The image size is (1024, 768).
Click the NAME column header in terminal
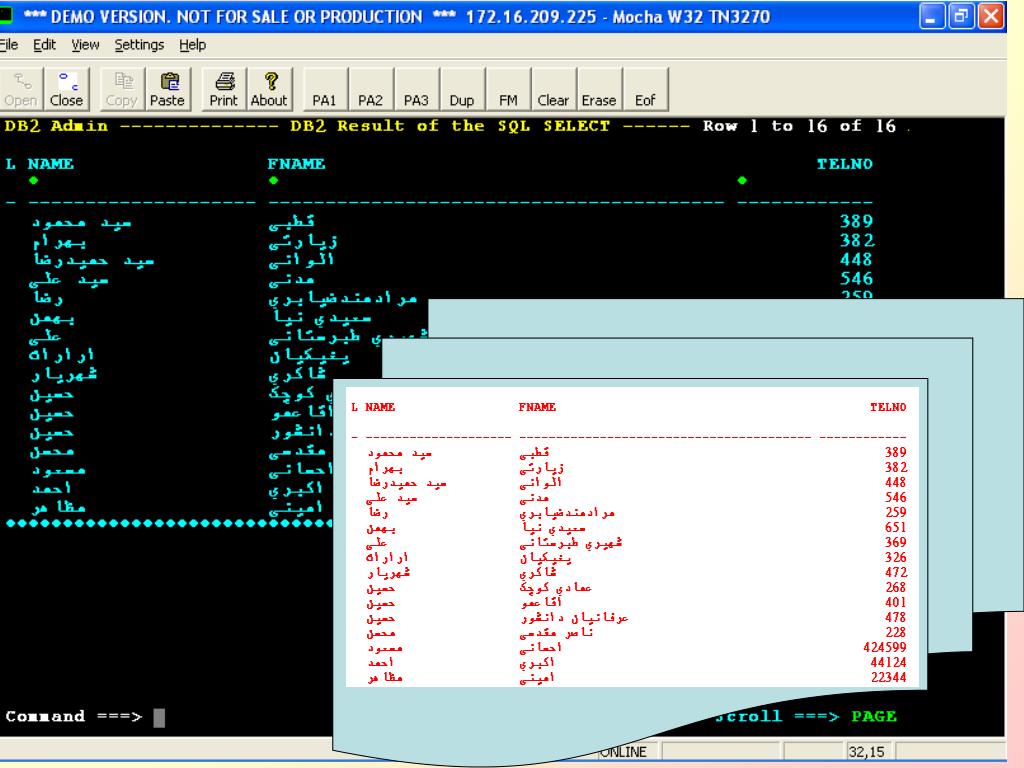tap(50, 164)
